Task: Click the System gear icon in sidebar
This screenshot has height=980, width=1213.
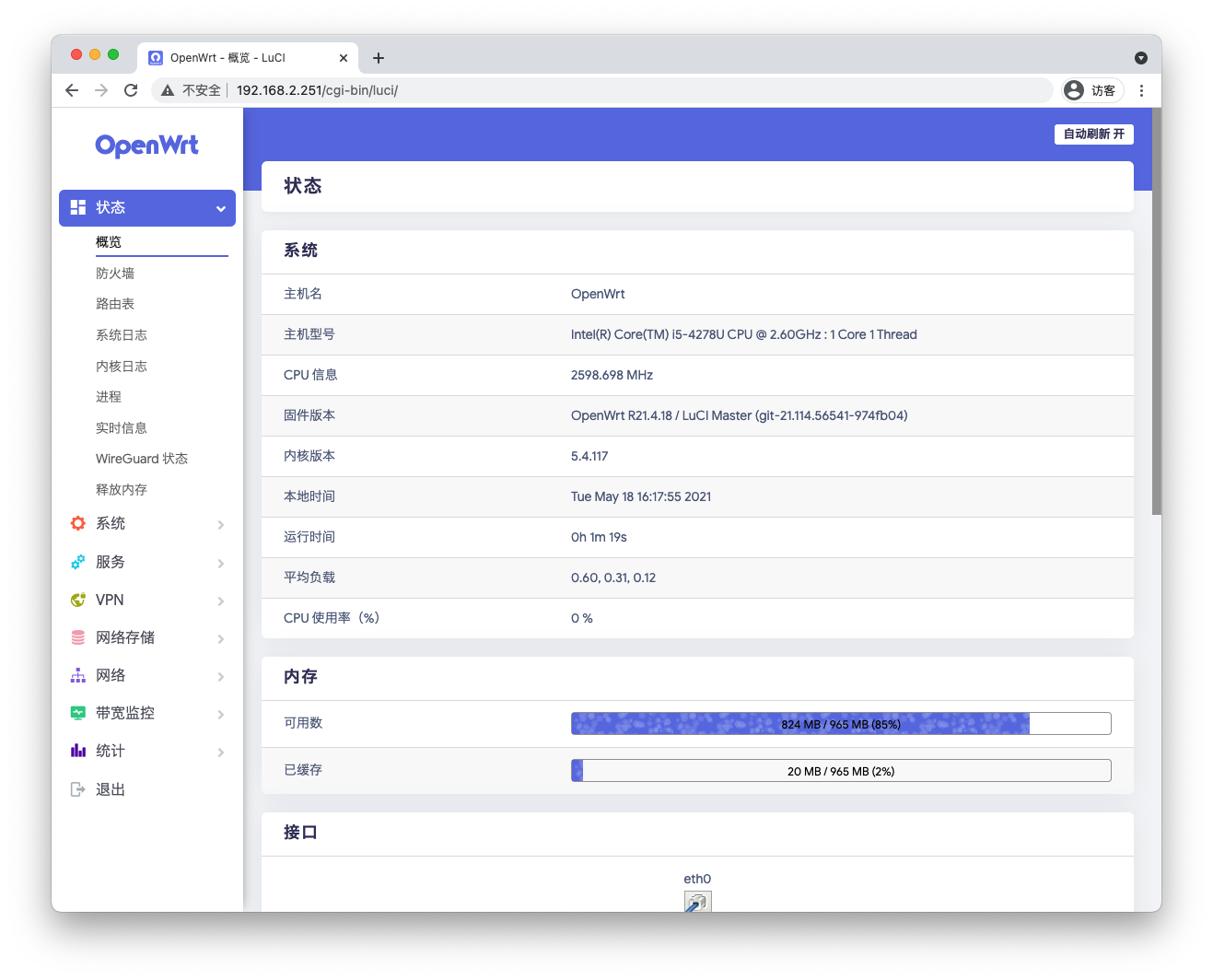Action: click(78, 523)
